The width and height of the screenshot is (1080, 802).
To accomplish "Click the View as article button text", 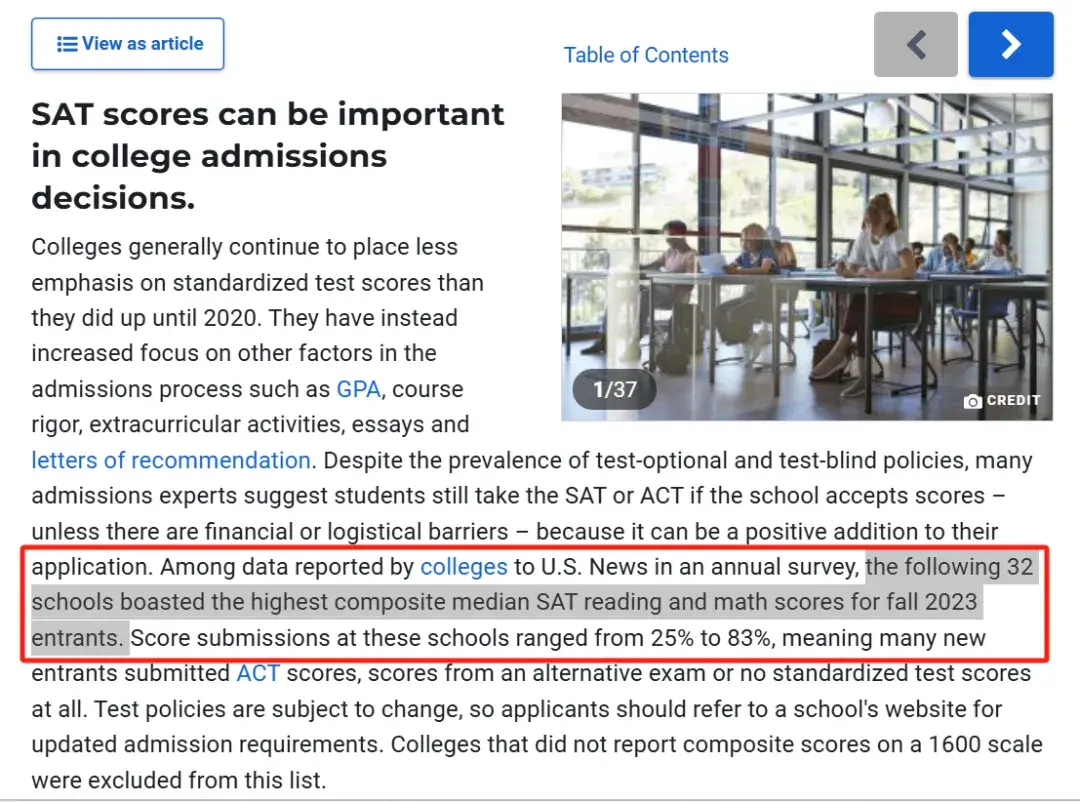I will click(143, 43).
